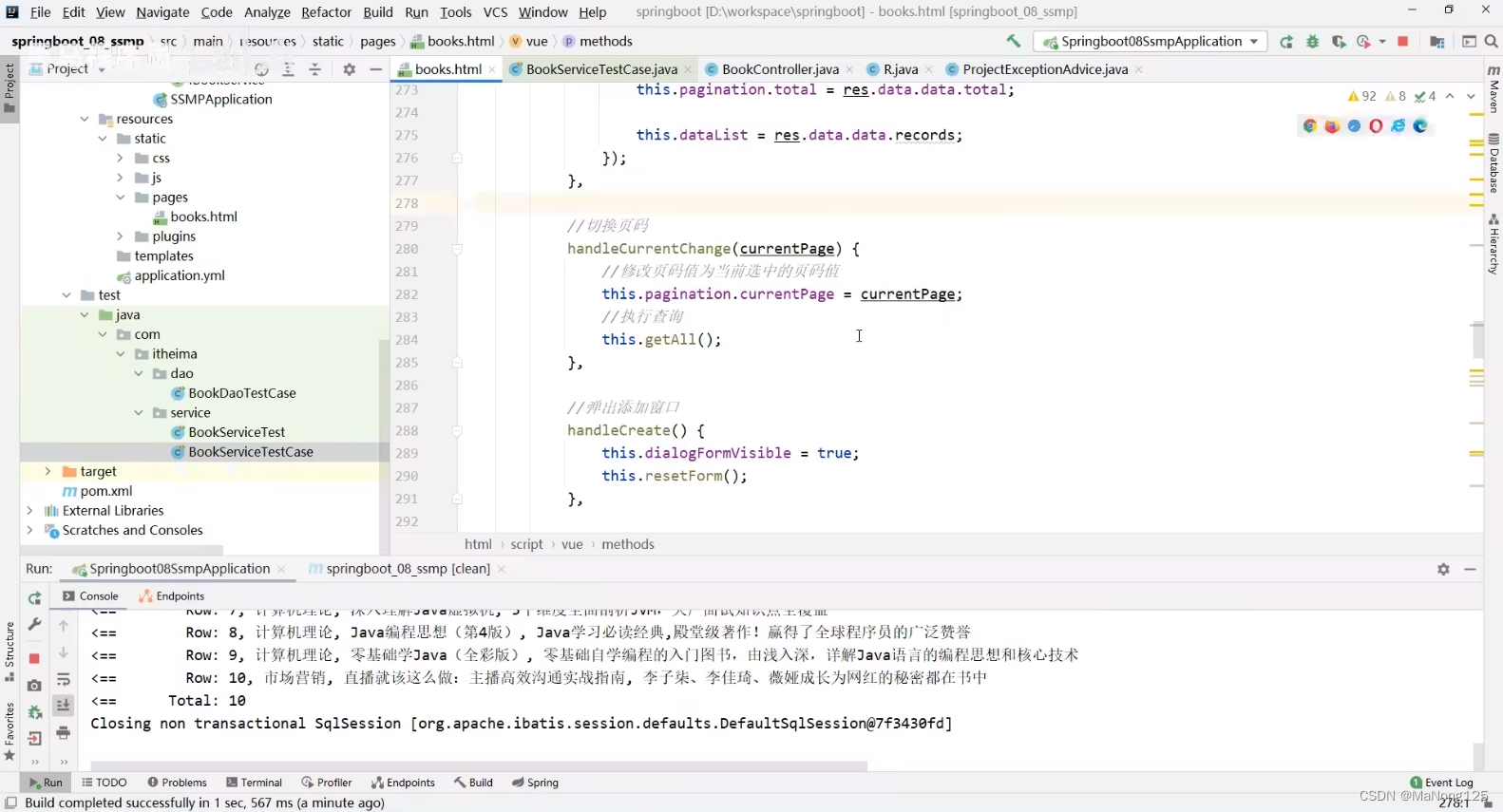Open the Navigate menu
This screenshot has width=1503, height=812.
coord(162,12)
